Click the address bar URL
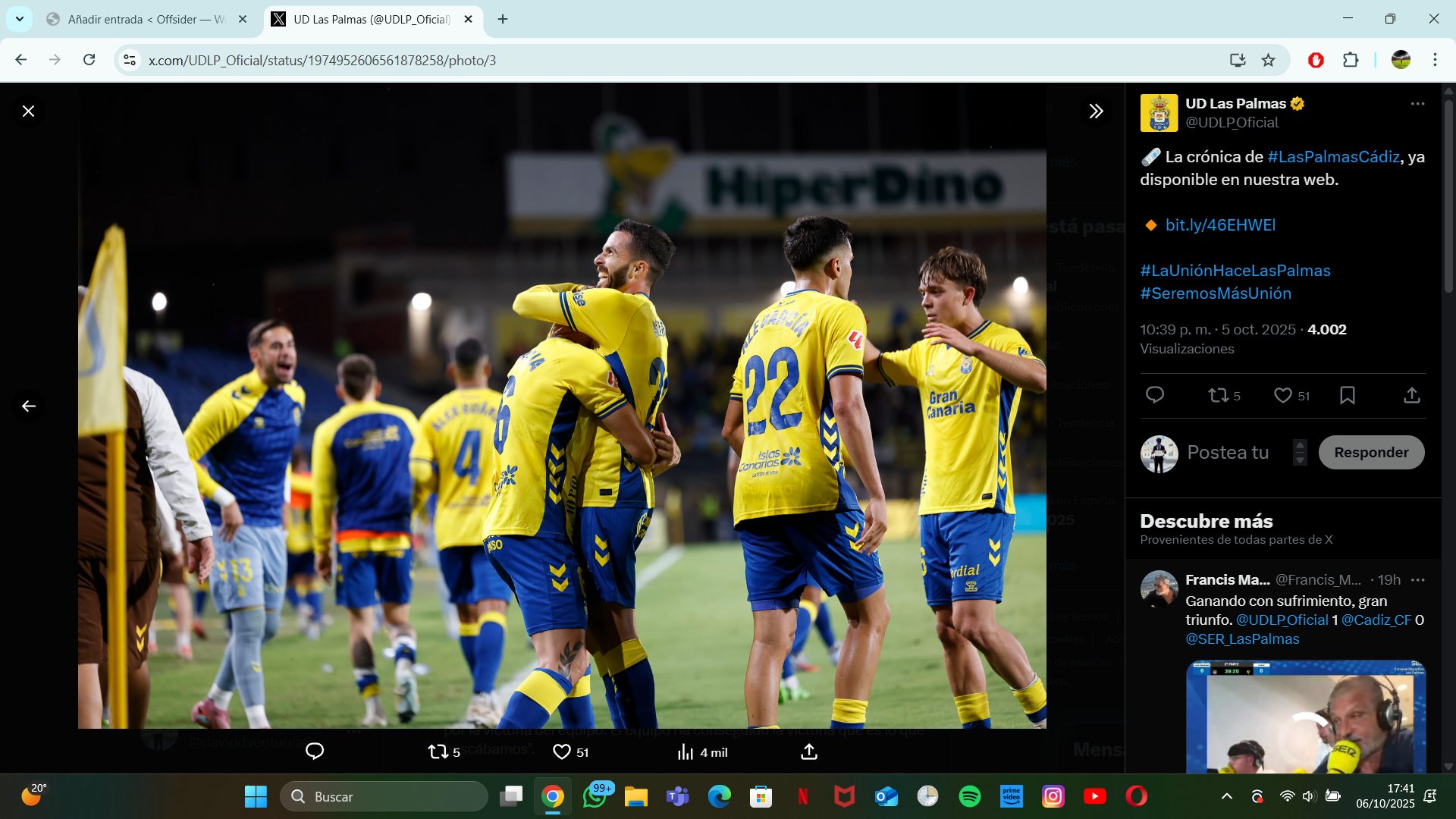Screen dimensions: 1456x819 [x=322, y=61]
